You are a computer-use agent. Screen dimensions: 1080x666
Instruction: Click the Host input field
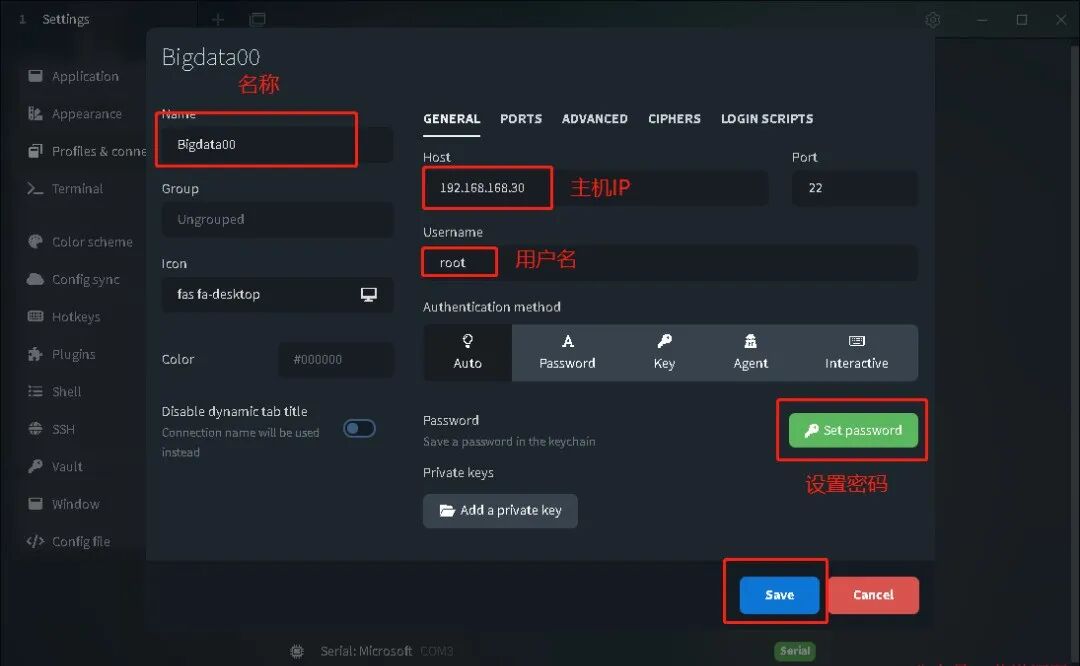point(596,188)
